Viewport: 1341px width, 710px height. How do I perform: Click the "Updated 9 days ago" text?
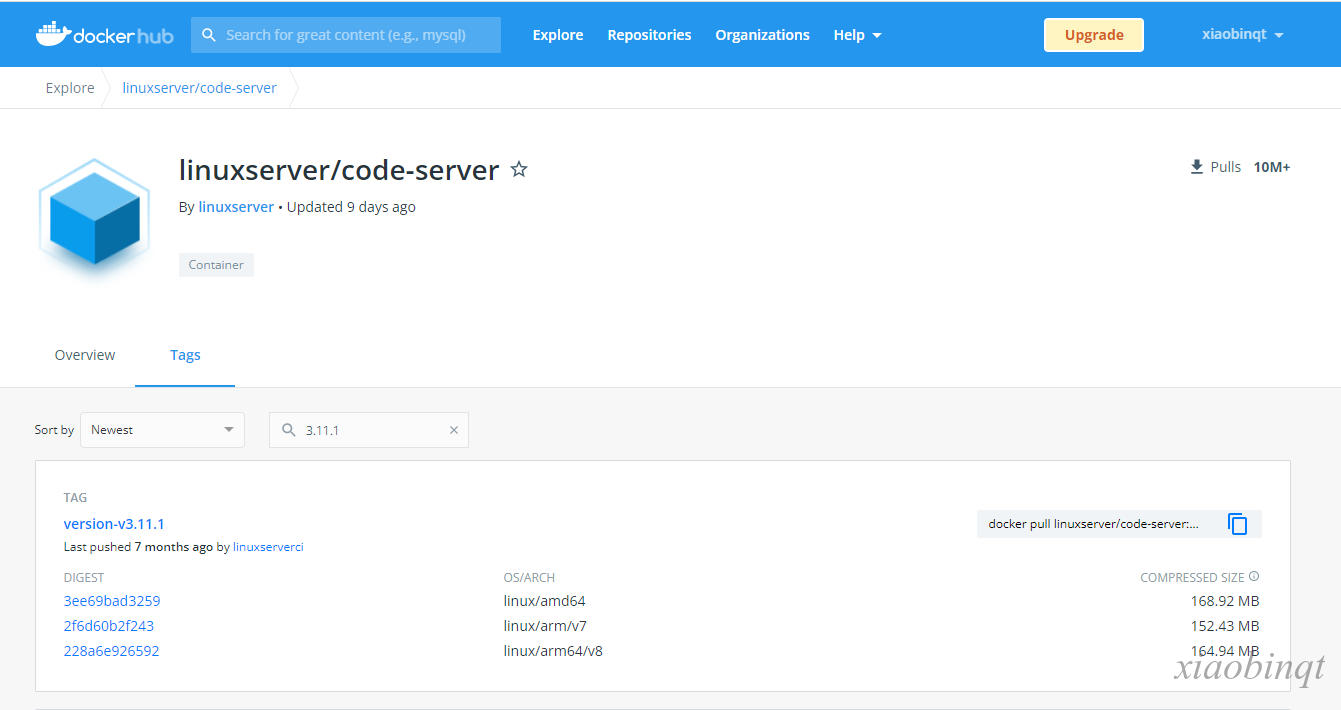351,207
